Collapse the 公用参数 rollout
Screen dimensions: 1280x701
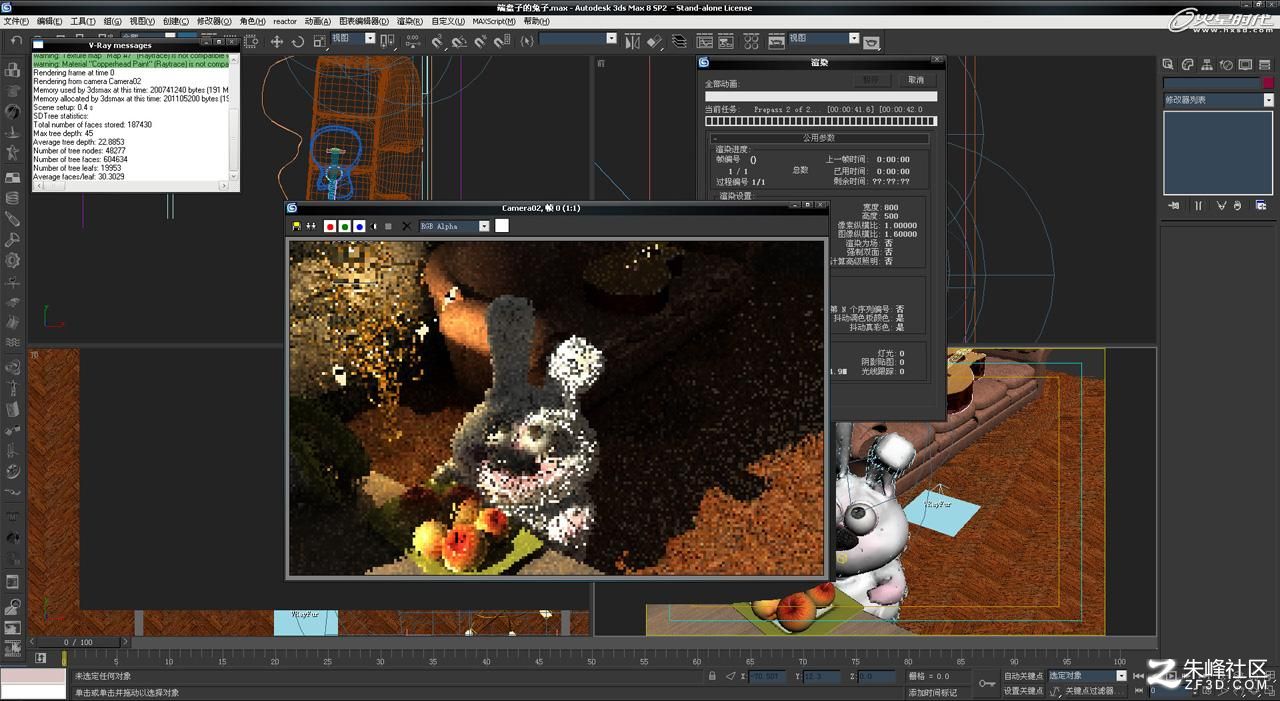click(819, 138)
